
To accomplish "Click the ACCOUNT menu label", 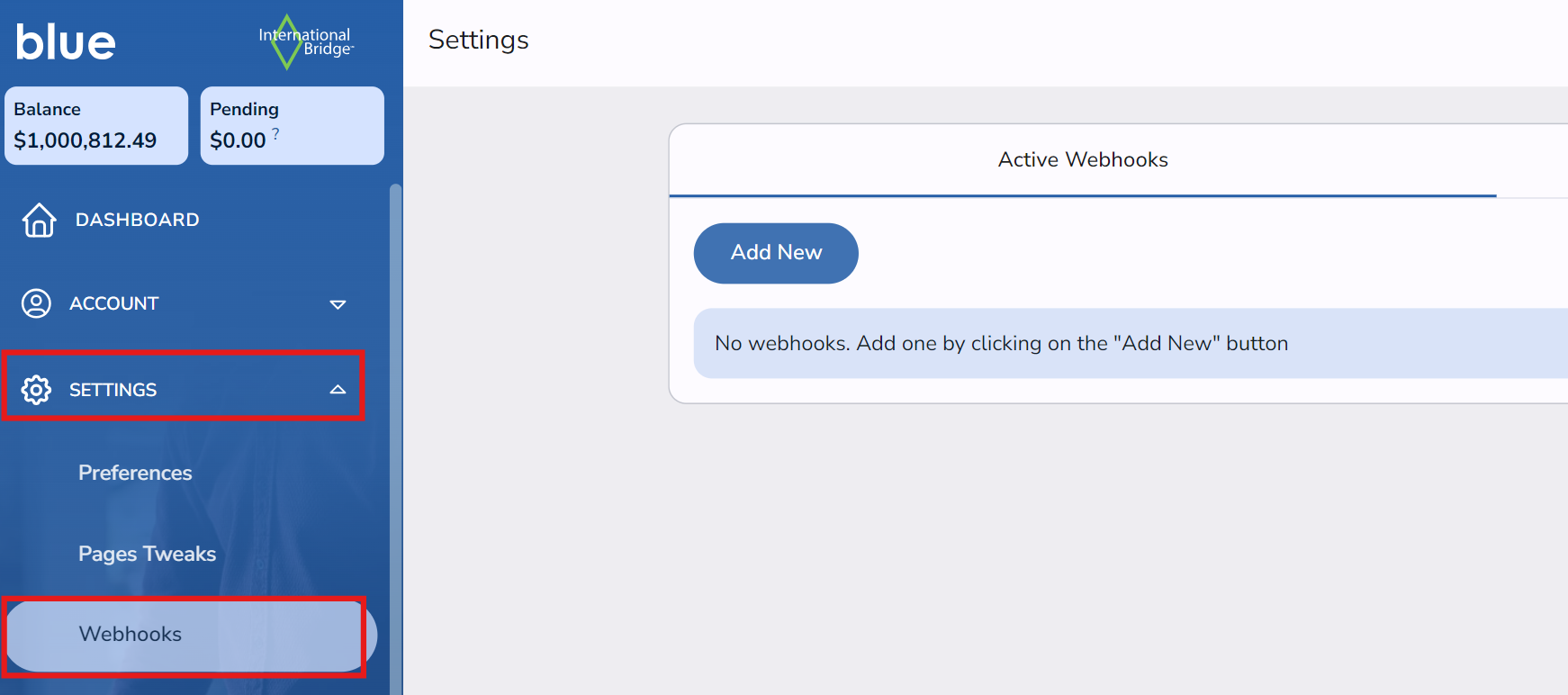I will 113,303.
